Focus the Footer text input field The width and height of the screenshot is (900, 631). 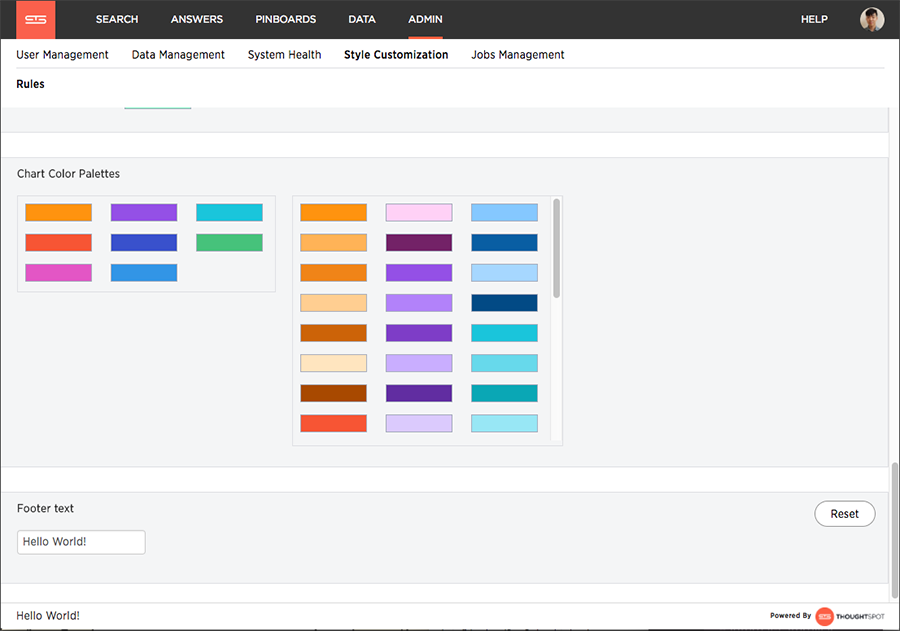click(x=81, y=542)
